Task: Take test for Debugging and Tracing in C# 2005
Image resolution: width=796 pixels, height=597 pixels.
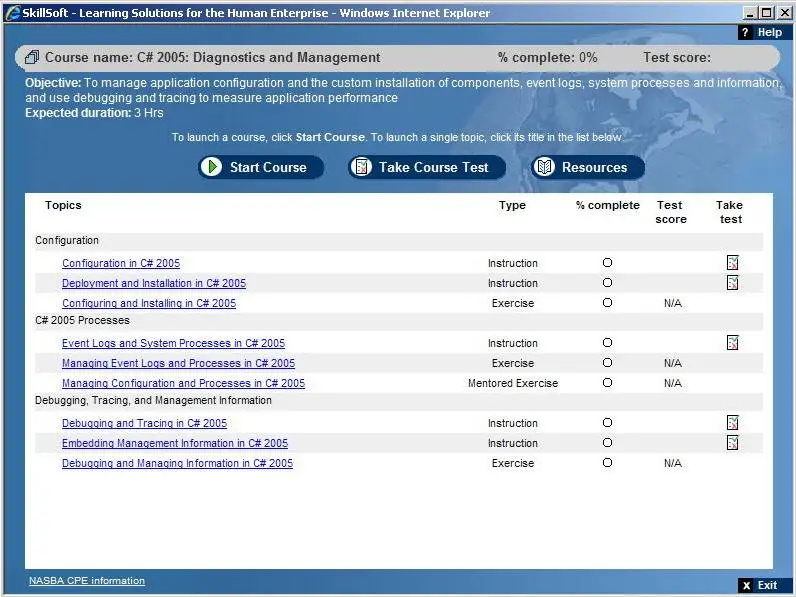Action: (x=732, y=422)
